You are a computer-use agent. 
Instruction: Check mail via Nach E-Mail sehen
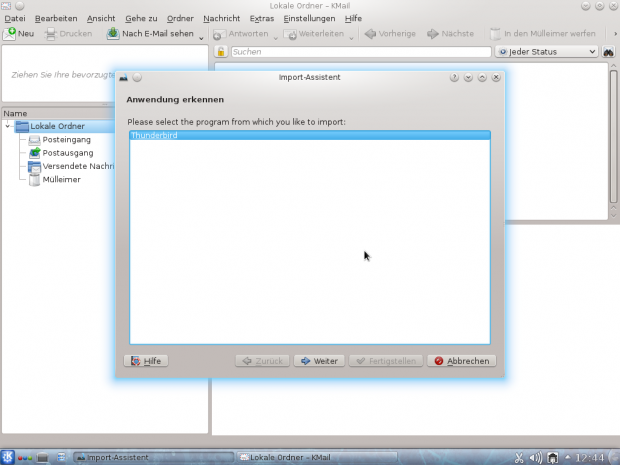pyautogui.click(x=150, y=34)
